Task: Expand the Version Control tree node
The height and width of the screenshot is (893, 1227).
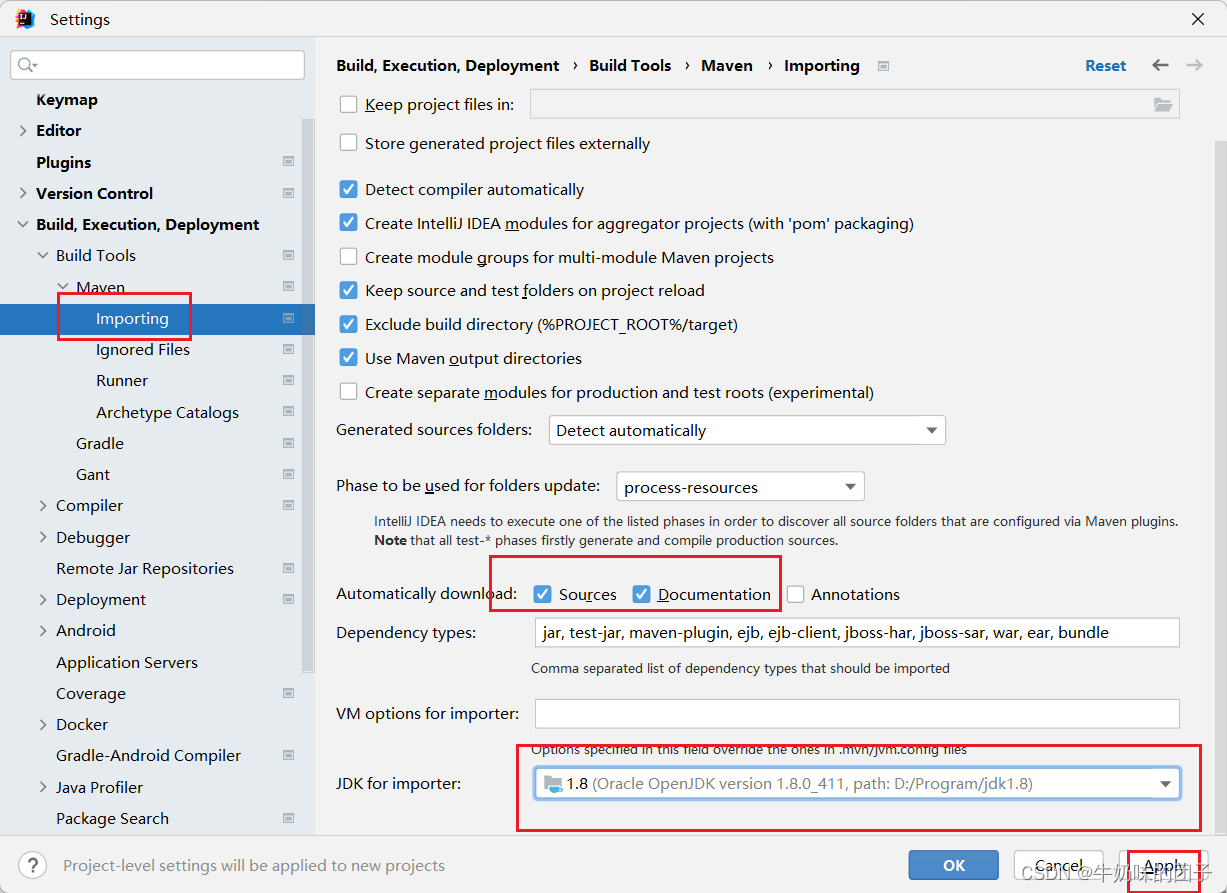Action: 23,193
